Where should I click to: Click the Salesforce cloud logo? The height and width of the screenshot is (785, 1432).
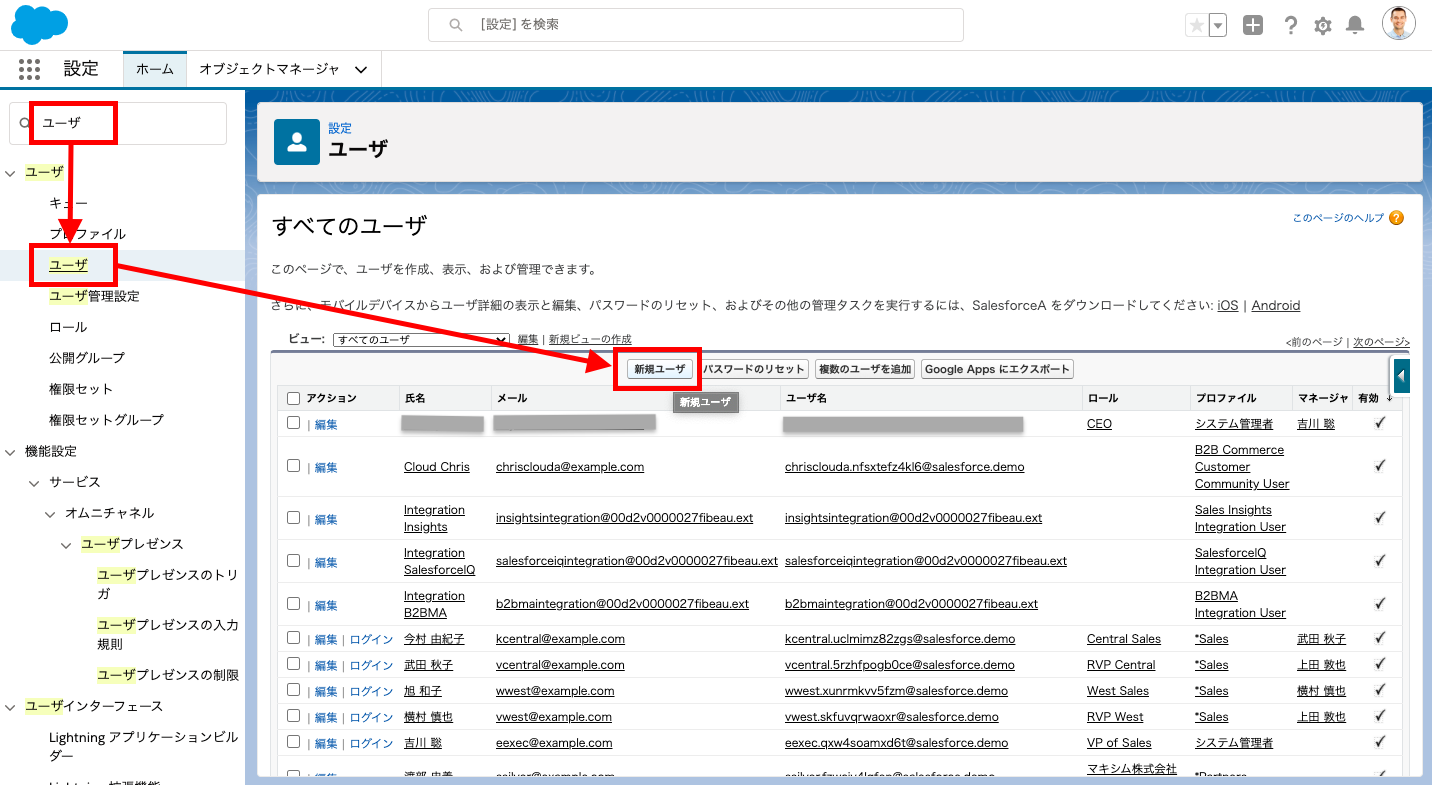tap(40, 24)
